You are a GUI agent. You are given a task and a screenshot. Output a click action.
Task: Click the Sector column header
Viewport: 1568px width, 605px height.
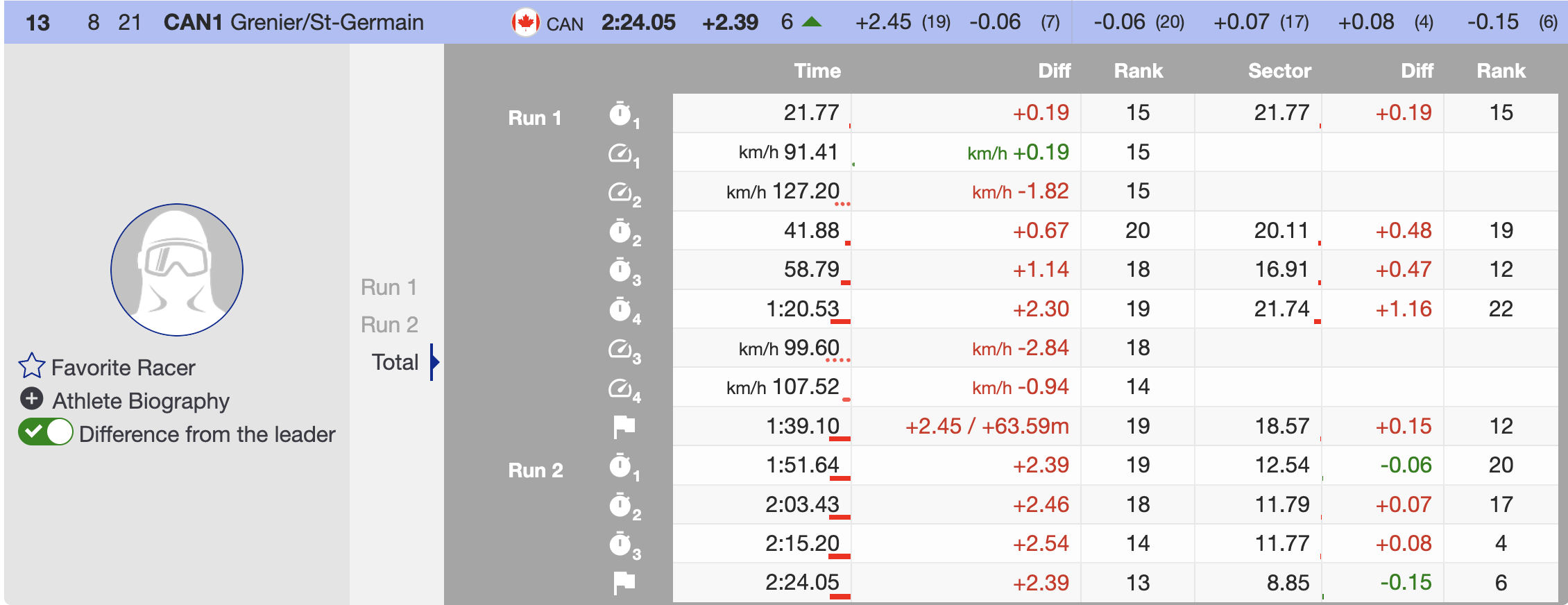tap(1279, 71)
